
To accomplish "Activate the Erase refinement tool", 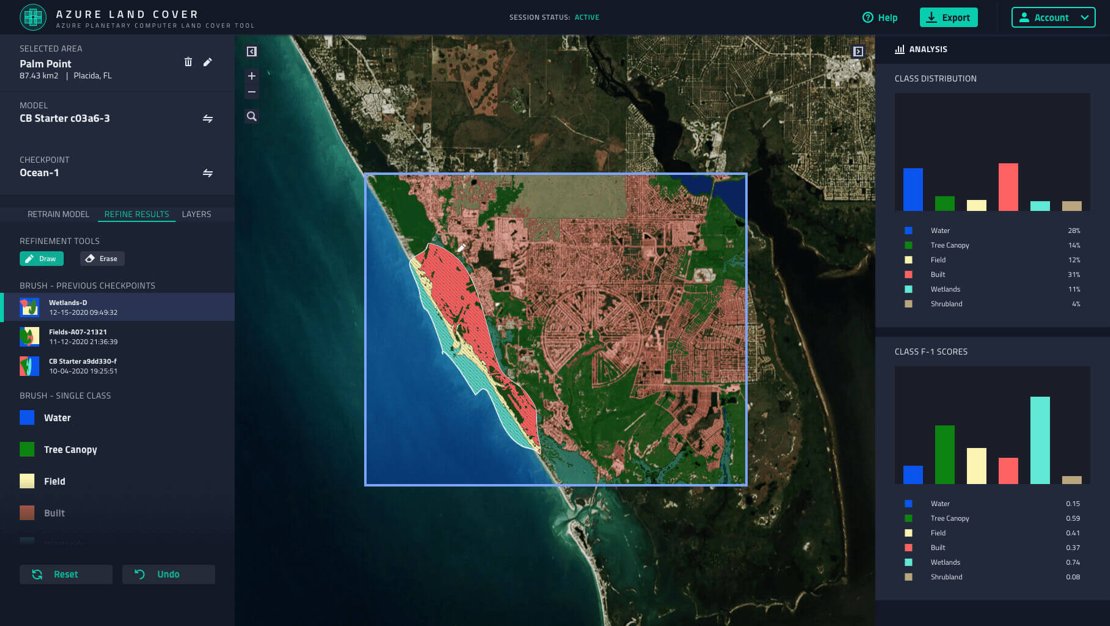I will click(102, 259).
